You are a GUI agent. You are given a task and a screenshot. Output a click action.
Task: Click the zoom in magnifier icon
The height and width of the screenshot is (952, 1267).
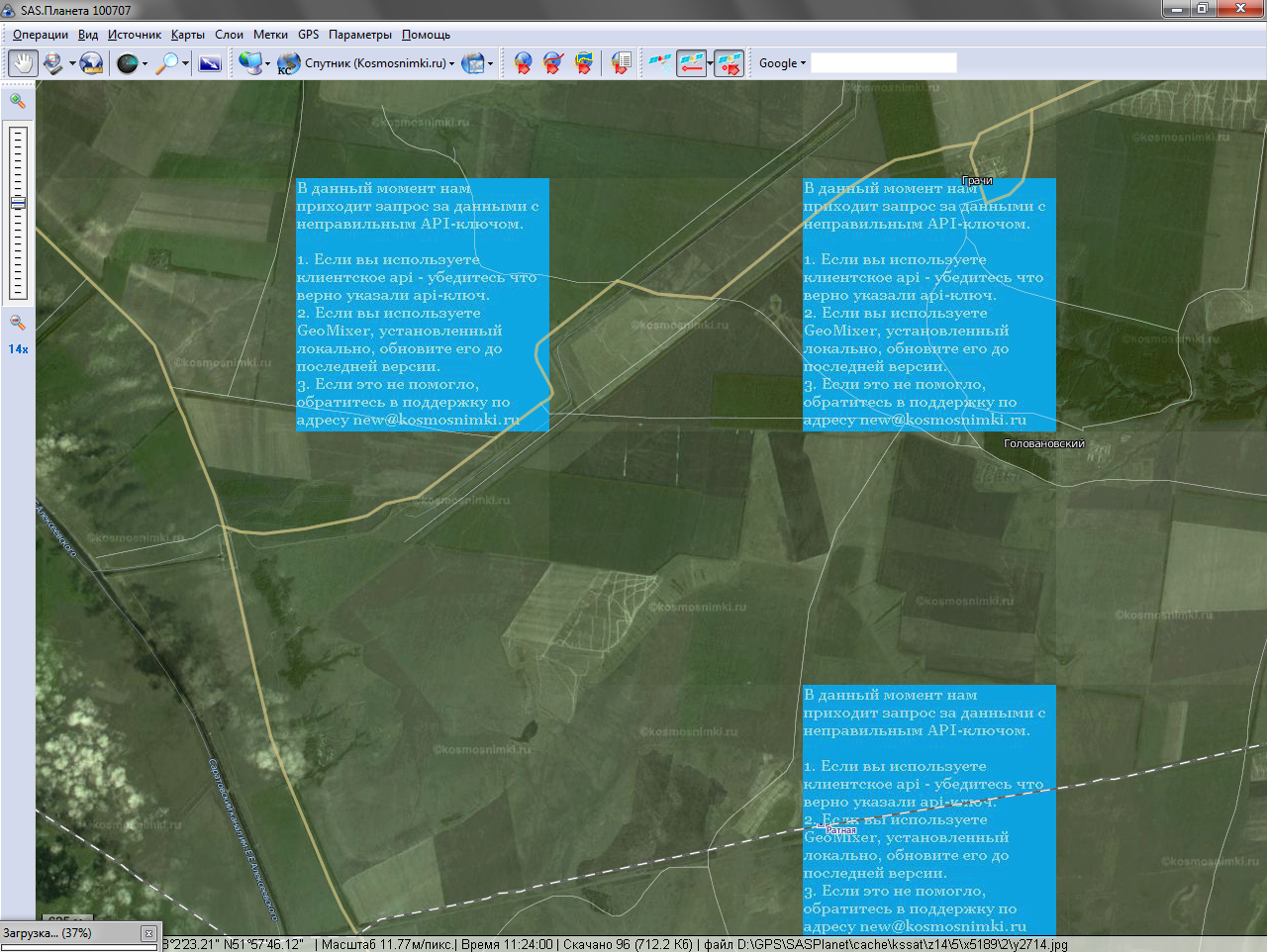[x=18, y=100]
